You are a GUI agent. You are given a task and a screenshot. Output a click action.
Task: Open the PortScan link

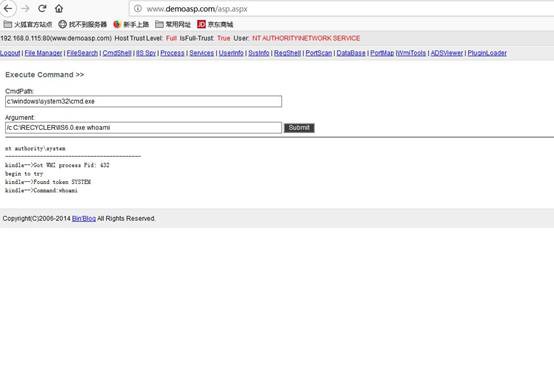point(319,53)
